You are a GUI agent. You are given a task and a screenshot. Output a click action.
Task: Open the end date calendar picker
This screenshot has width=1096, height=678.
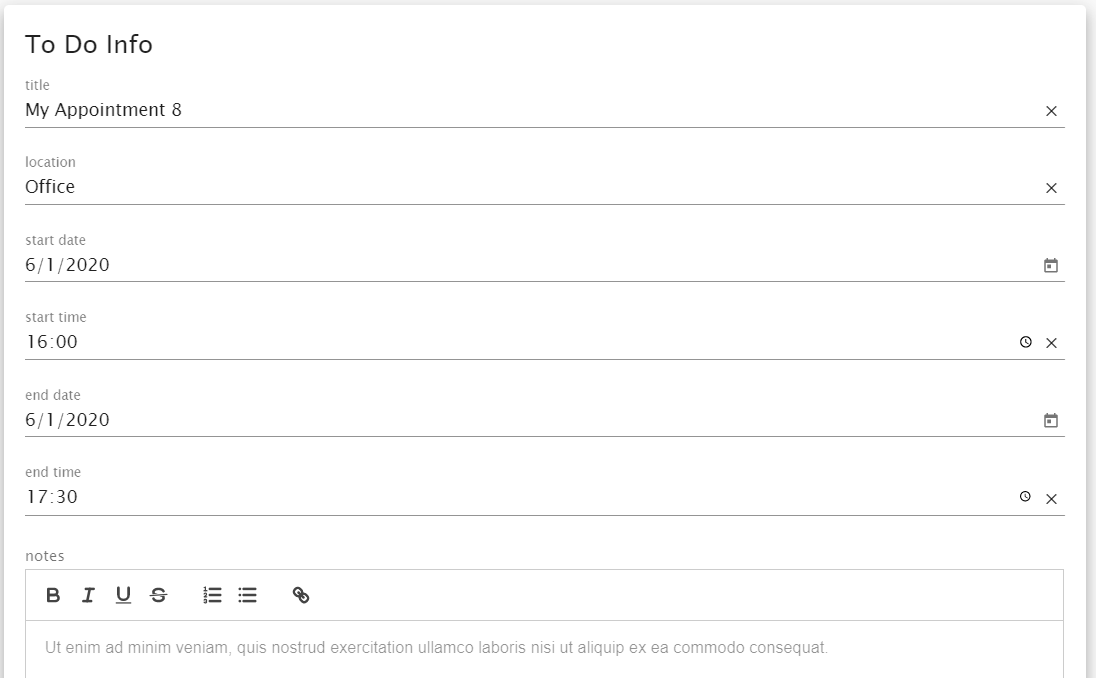coord(1051,421)
